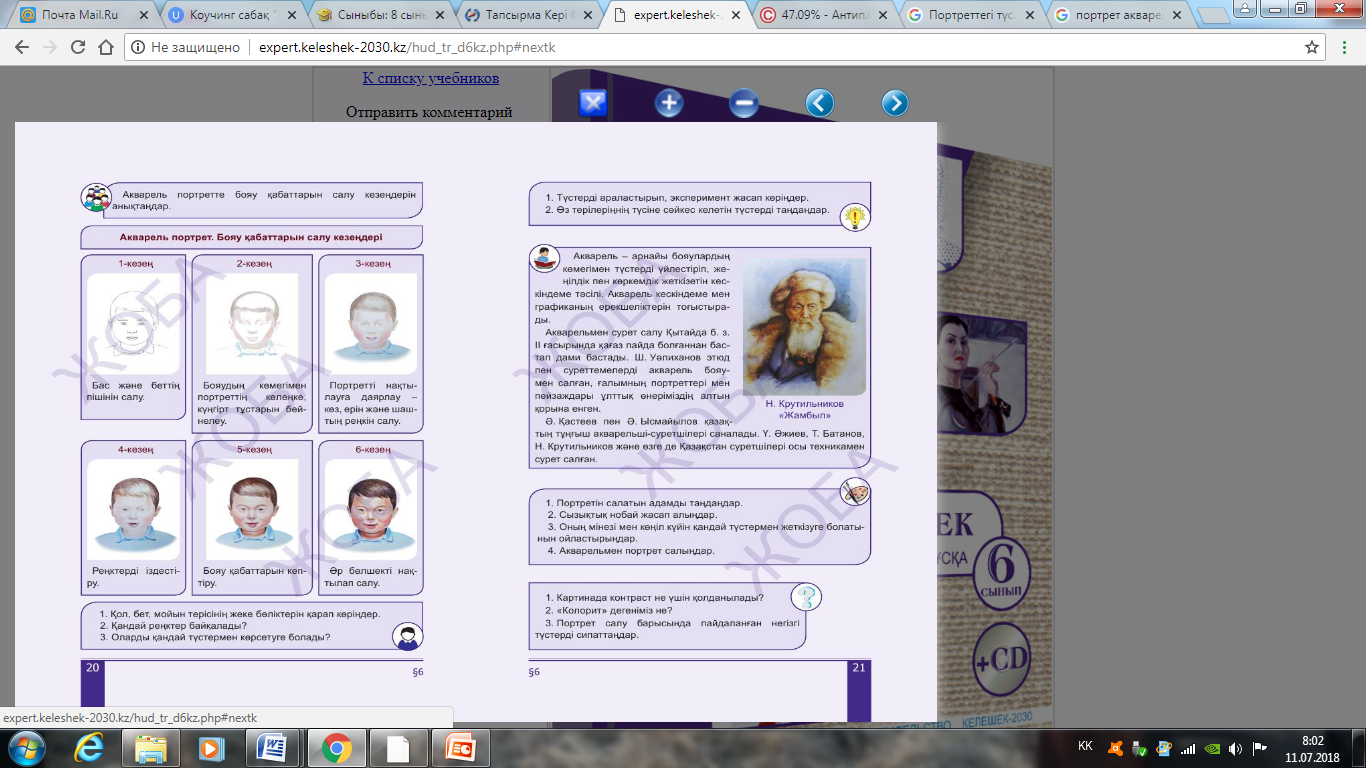Open Windows Media Player from the taskbar
The width and height of the screenshot is (1366, 768).
pos(212,747)
